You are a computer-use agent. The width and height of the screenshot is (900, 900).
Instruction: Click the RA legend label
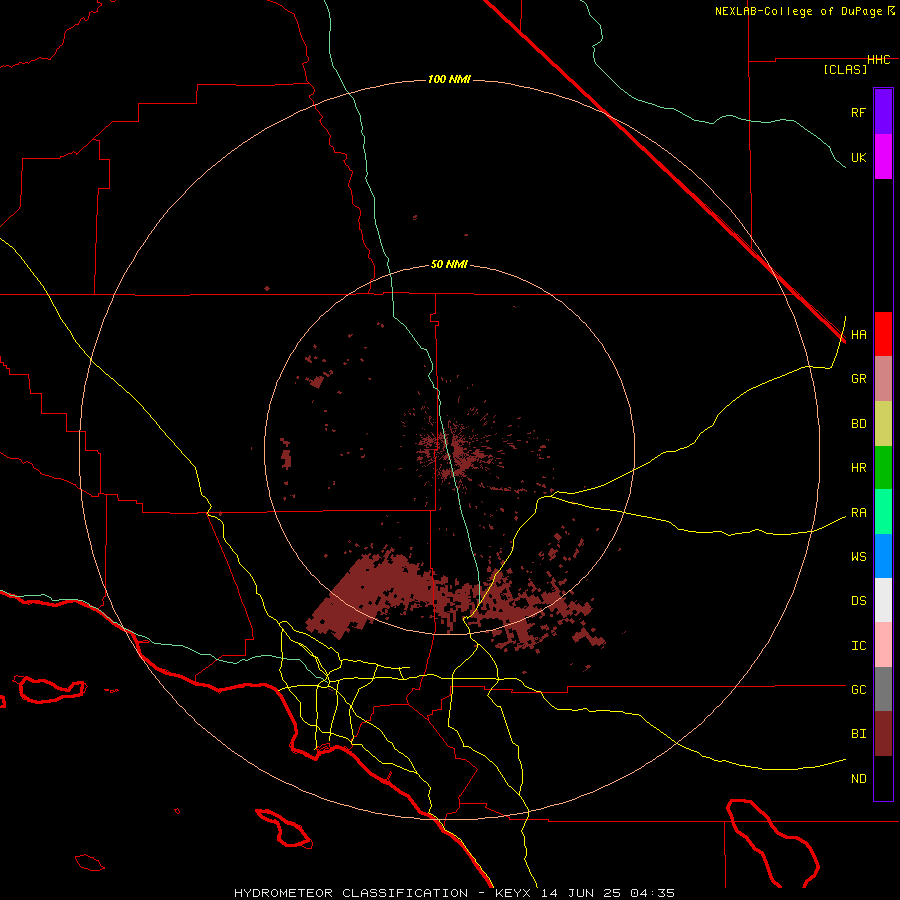[x=859, y=512]
